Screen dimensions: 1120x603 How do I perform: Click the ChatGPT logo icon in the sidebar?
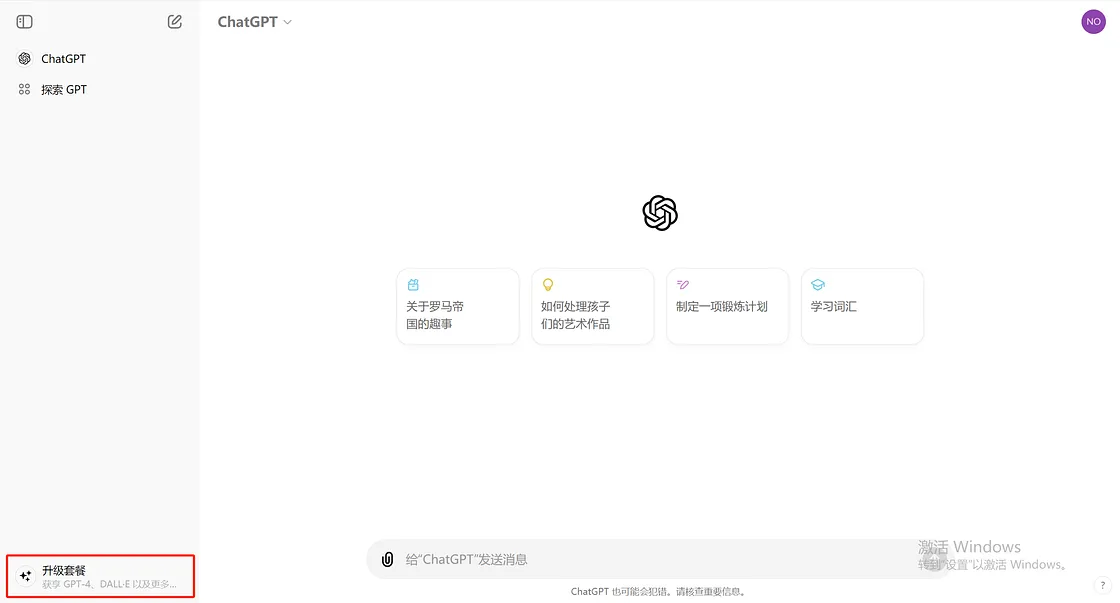(x=24, y=58)
